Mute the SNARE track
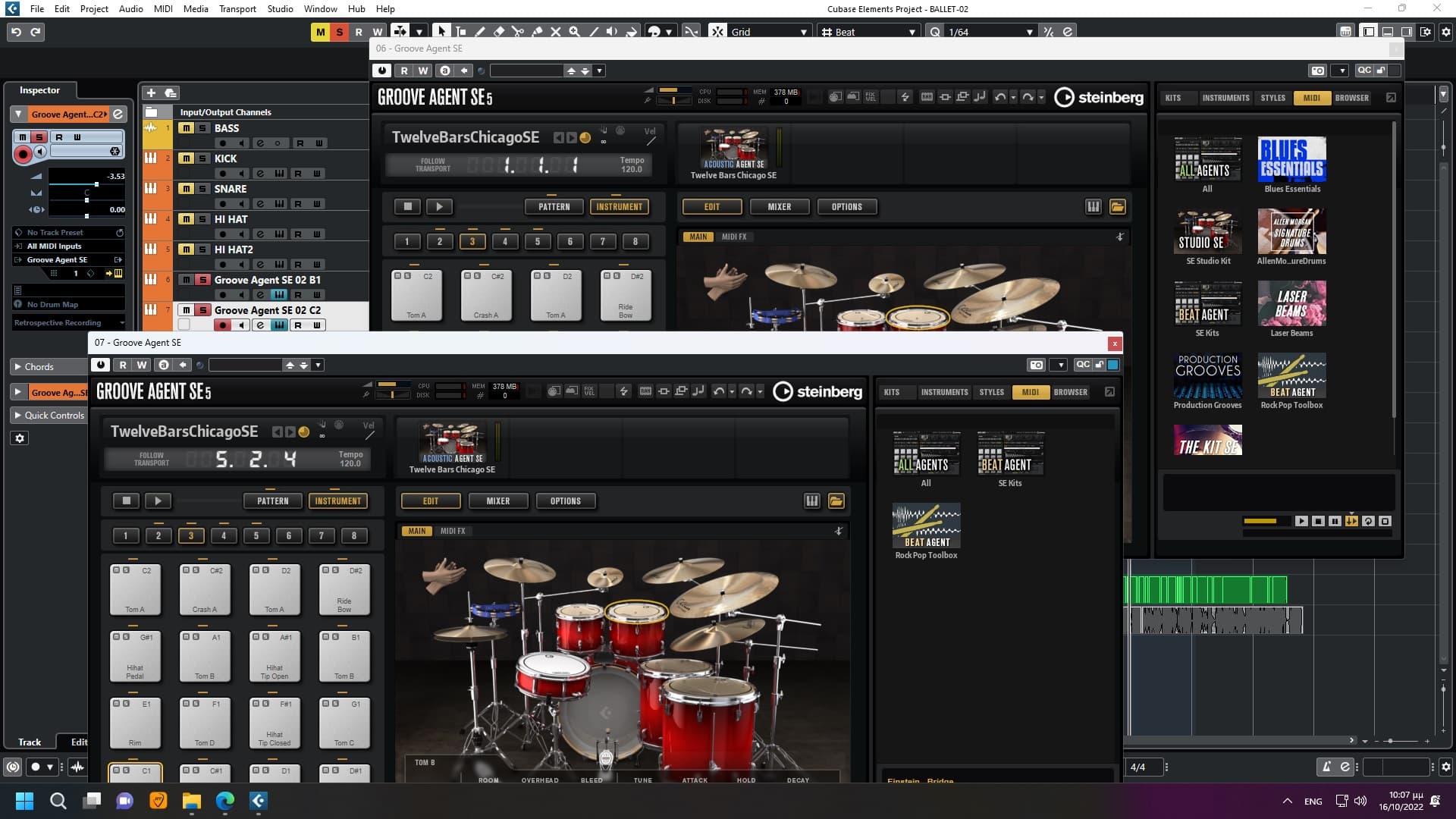This screenshot has width=1456, height=819. coord(186,189)
